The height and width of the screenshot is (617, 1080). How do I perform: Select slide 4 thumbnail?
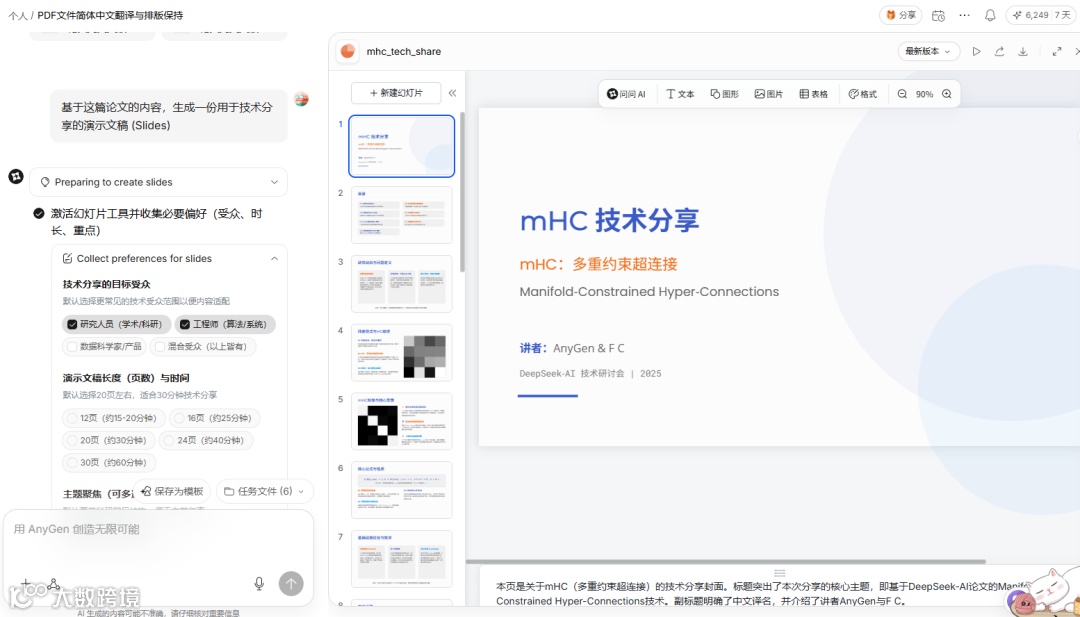click(402, 353)
